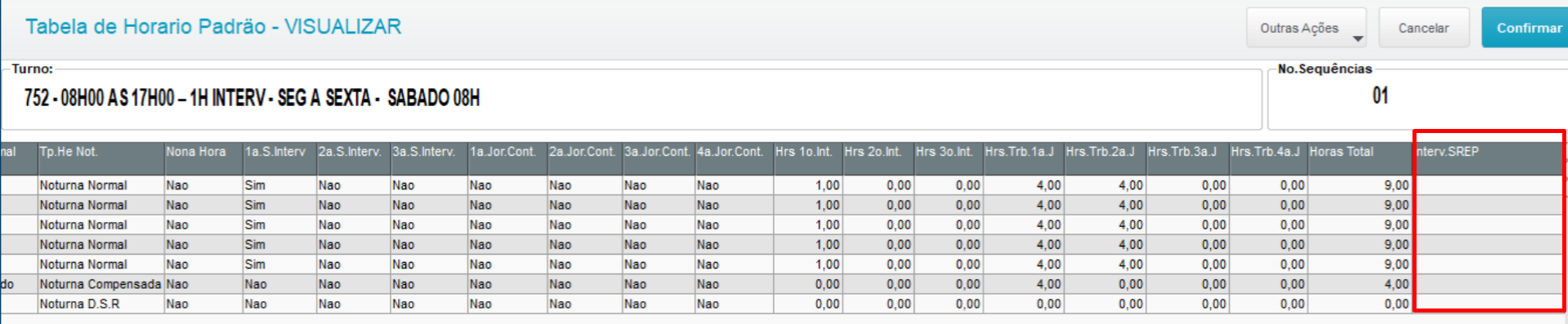Click Noturna Normal in the first row
The height and width of the screenshot is (324, 1568).
point(101,185)
